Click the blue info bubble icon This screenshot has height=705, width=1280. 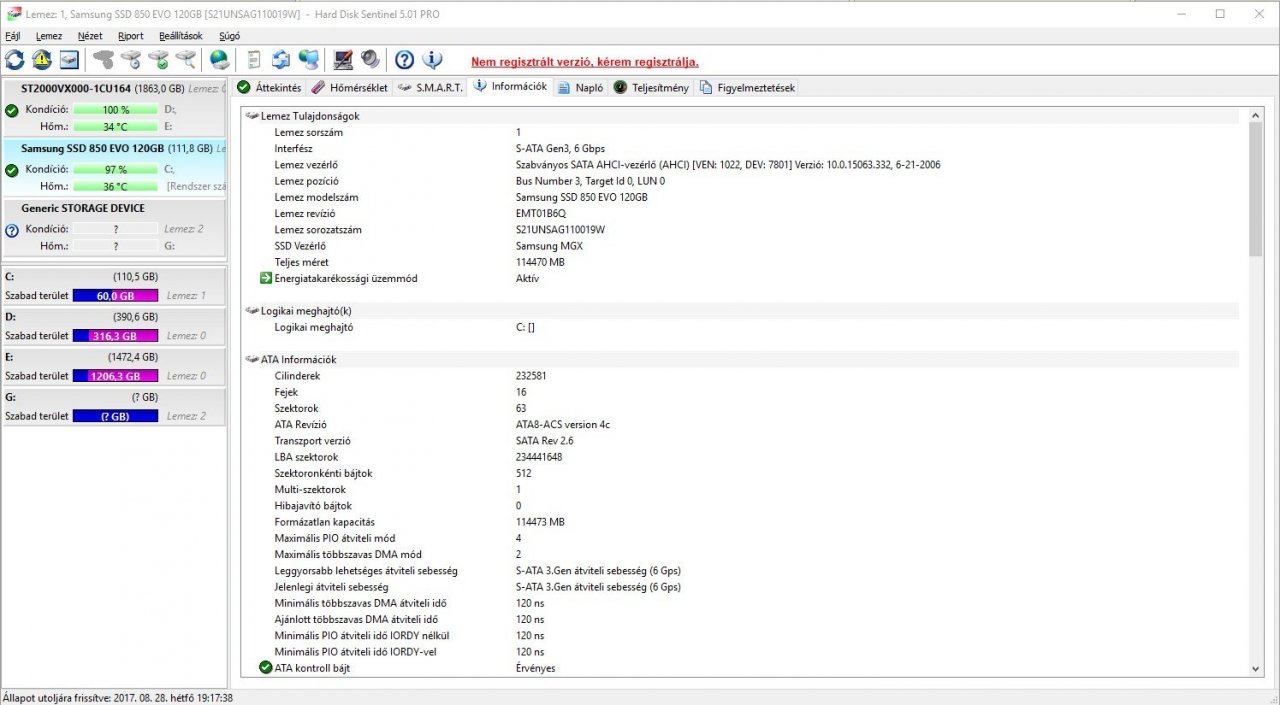[x=432, y=60]
